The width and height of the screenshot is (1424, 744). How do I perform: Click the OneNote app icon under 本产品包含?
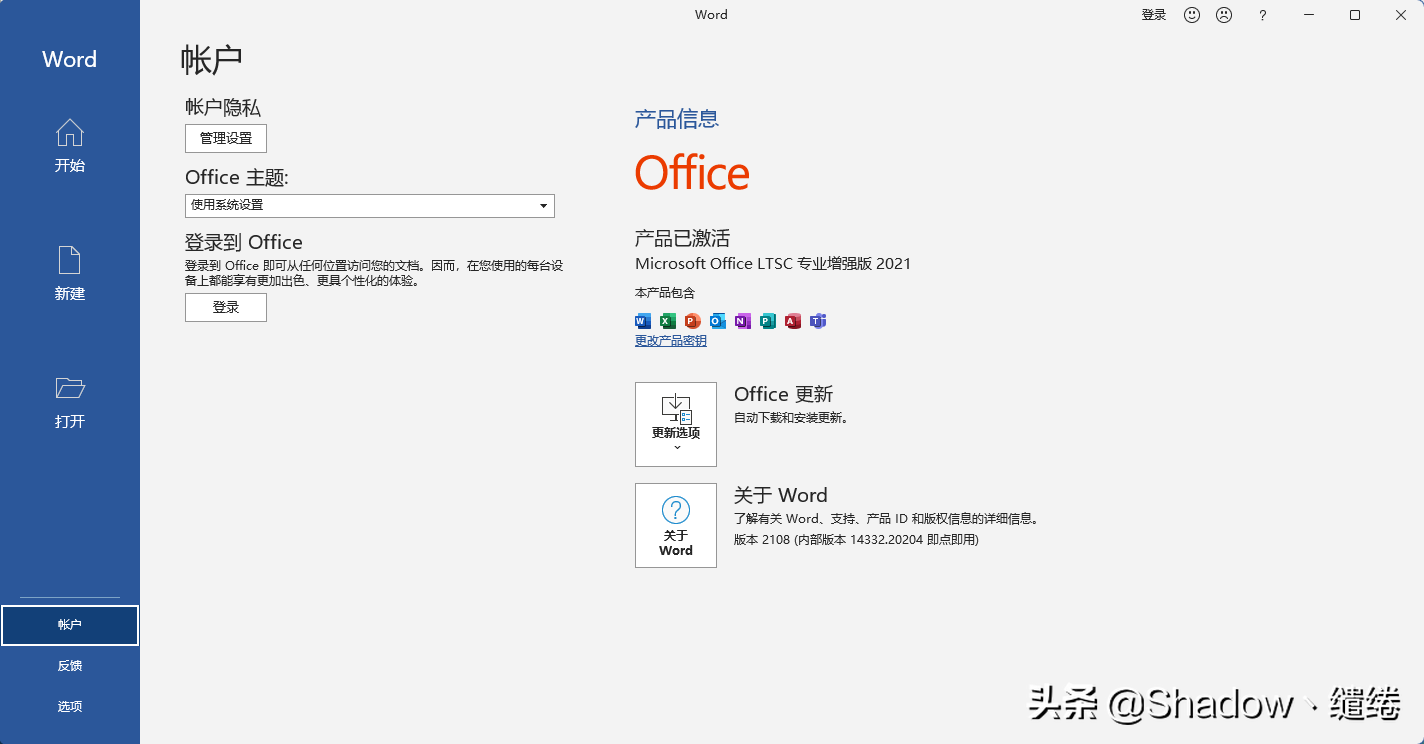coord(743,321)
